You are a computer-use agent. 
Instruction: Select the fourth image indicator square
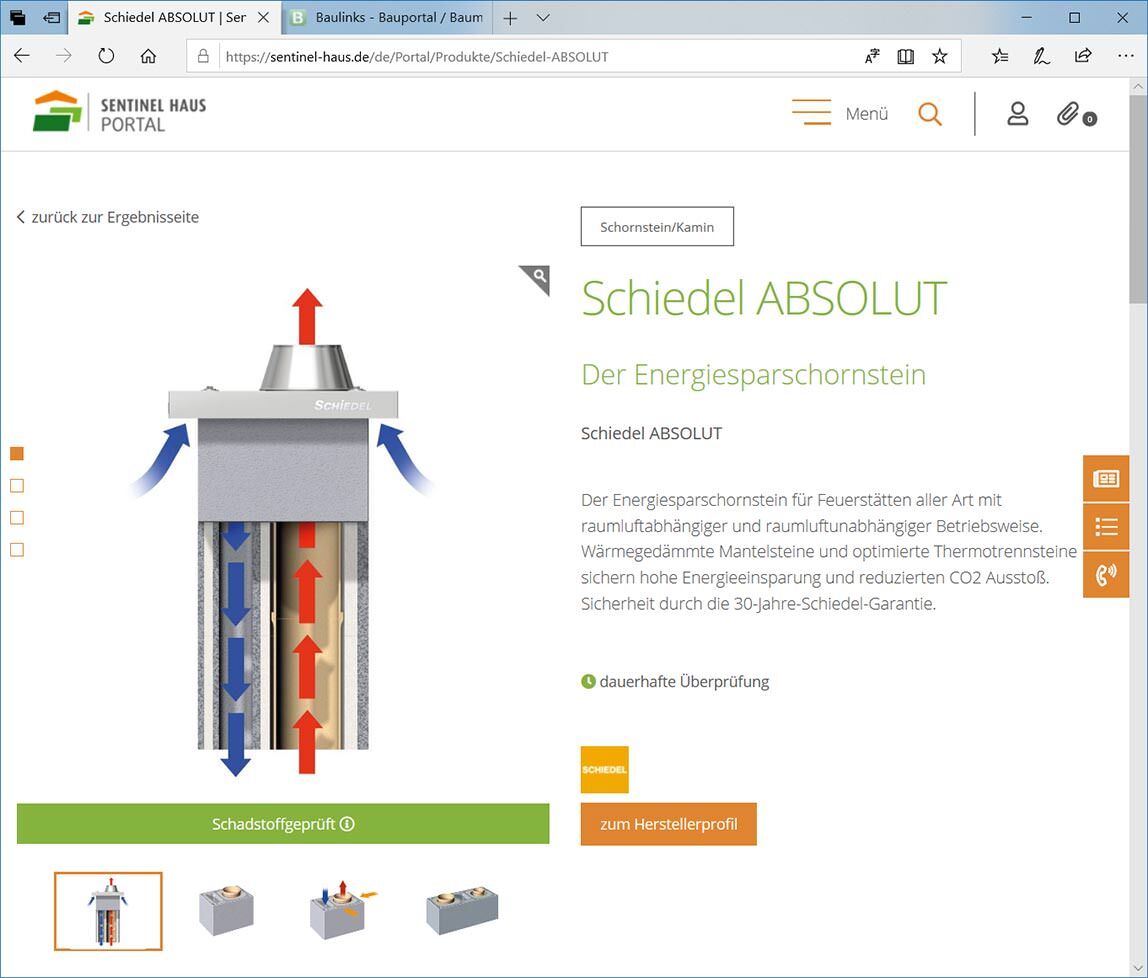(17, 550)
